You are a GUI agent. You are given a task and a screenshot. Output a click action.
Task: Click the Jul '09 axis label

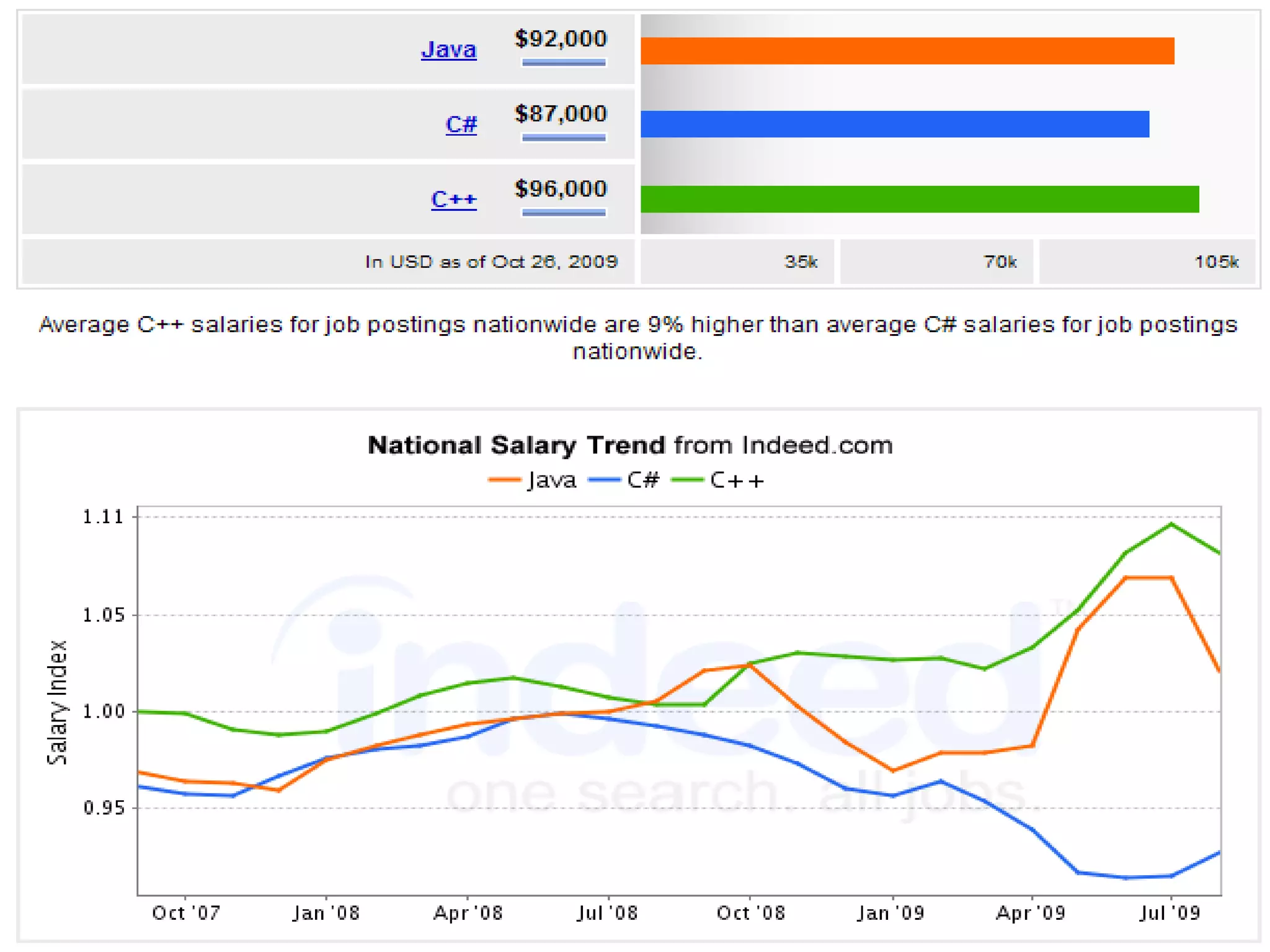click(x=1170, y=913)
